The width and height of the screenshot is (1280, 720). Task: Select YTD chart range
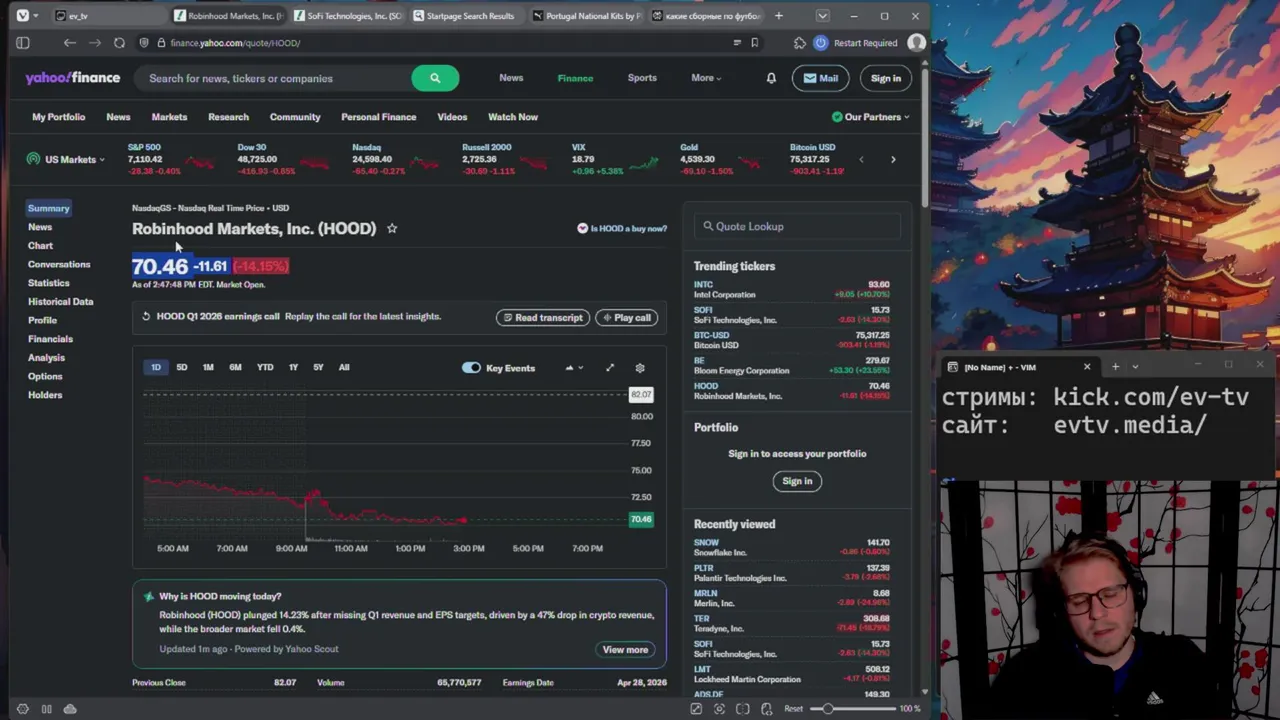click(265, 367)
